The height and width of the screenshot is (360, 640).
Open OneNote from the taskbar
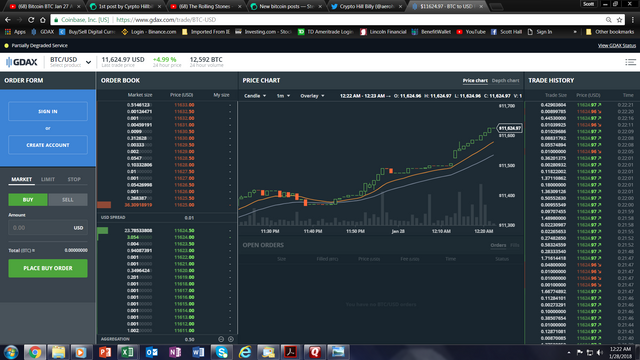175,352
